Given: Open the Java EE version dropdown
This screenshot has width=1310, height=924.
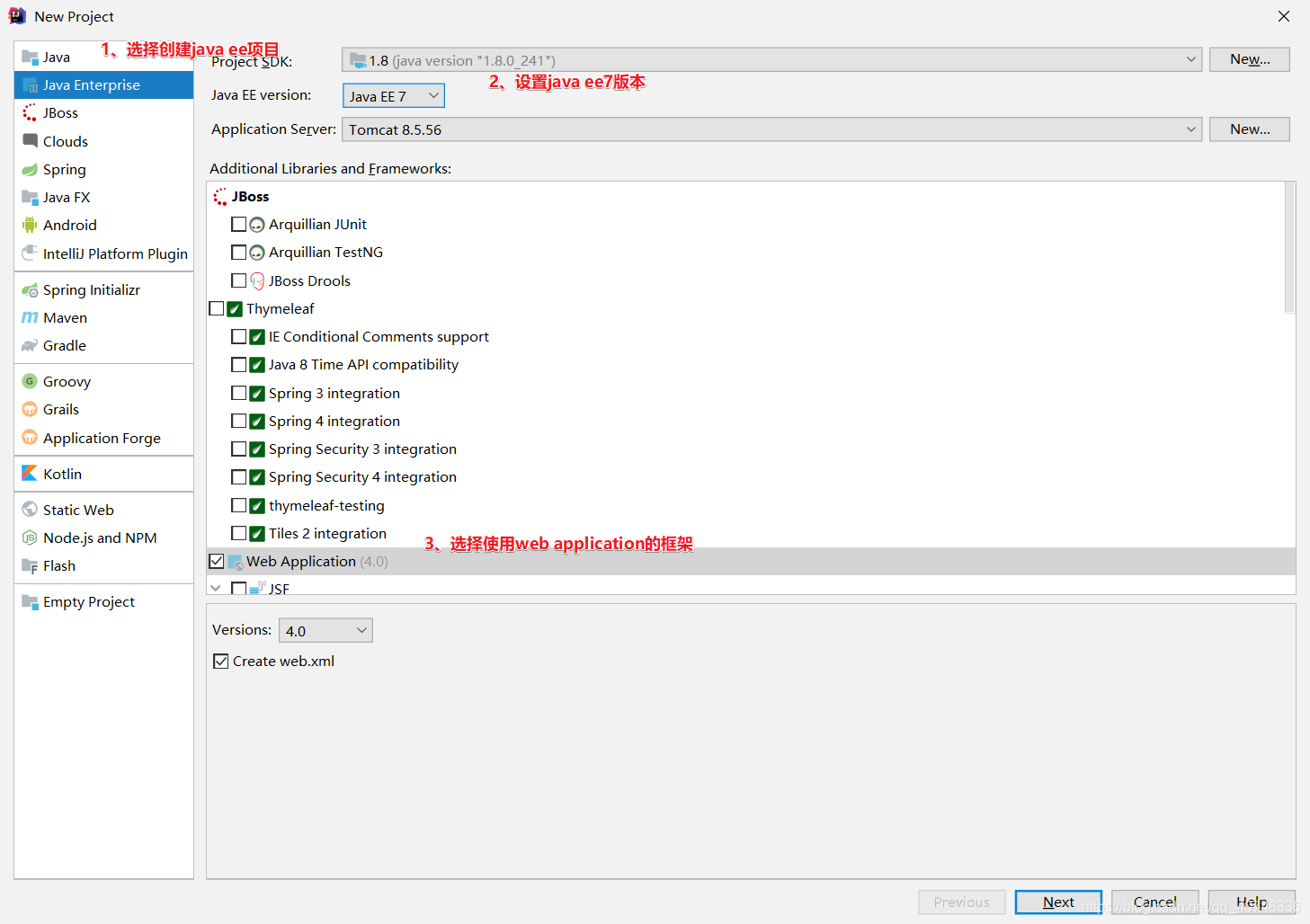Looking at the screenshot, I should tap(394, 95).
